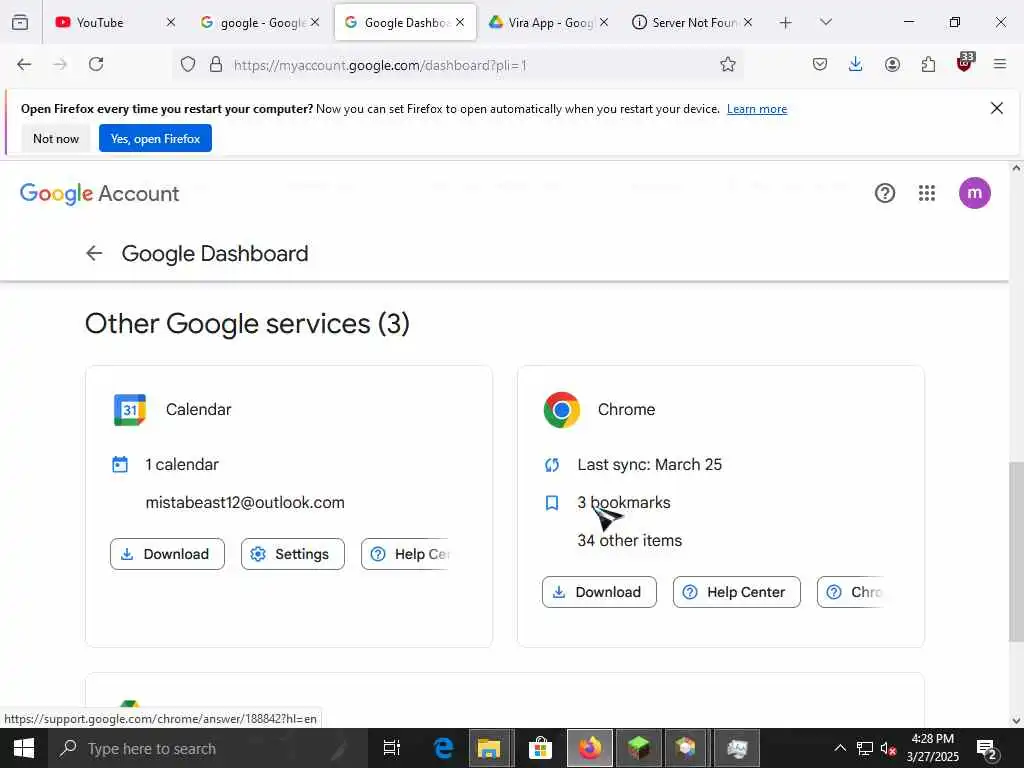
Task: Open Task View on taskbar
Action: pos(392,748)
